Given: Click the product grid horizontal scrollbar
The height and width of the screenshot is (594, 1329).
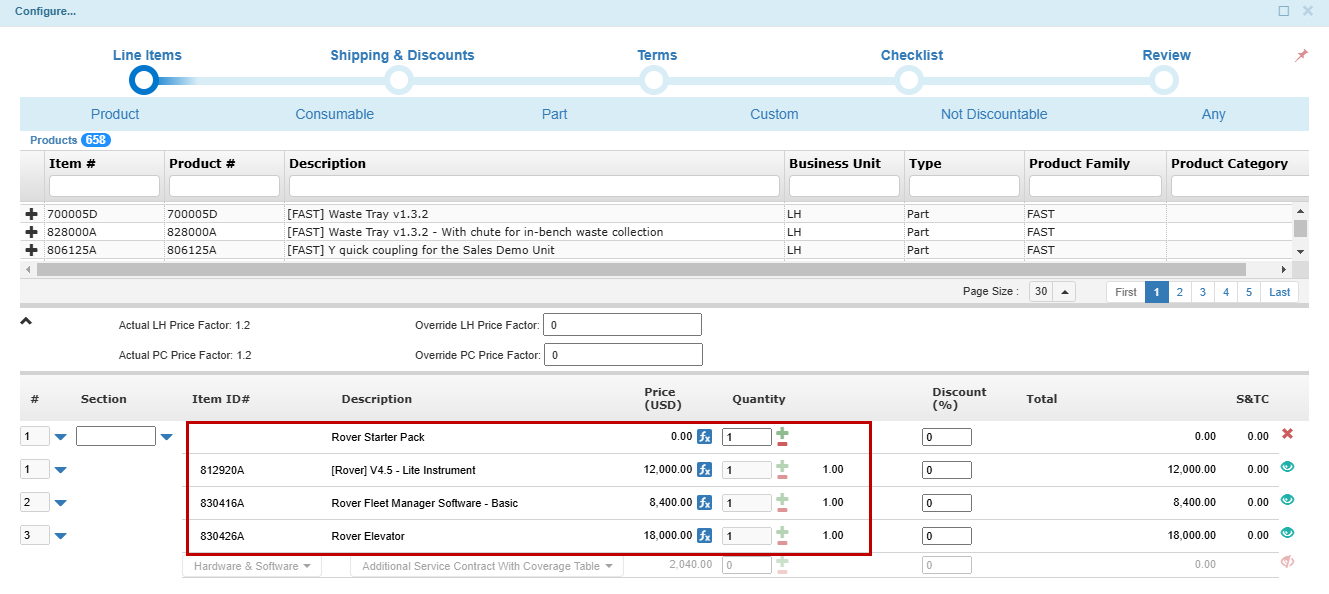Looking at the screenshot, I should [x=641, y=269].
